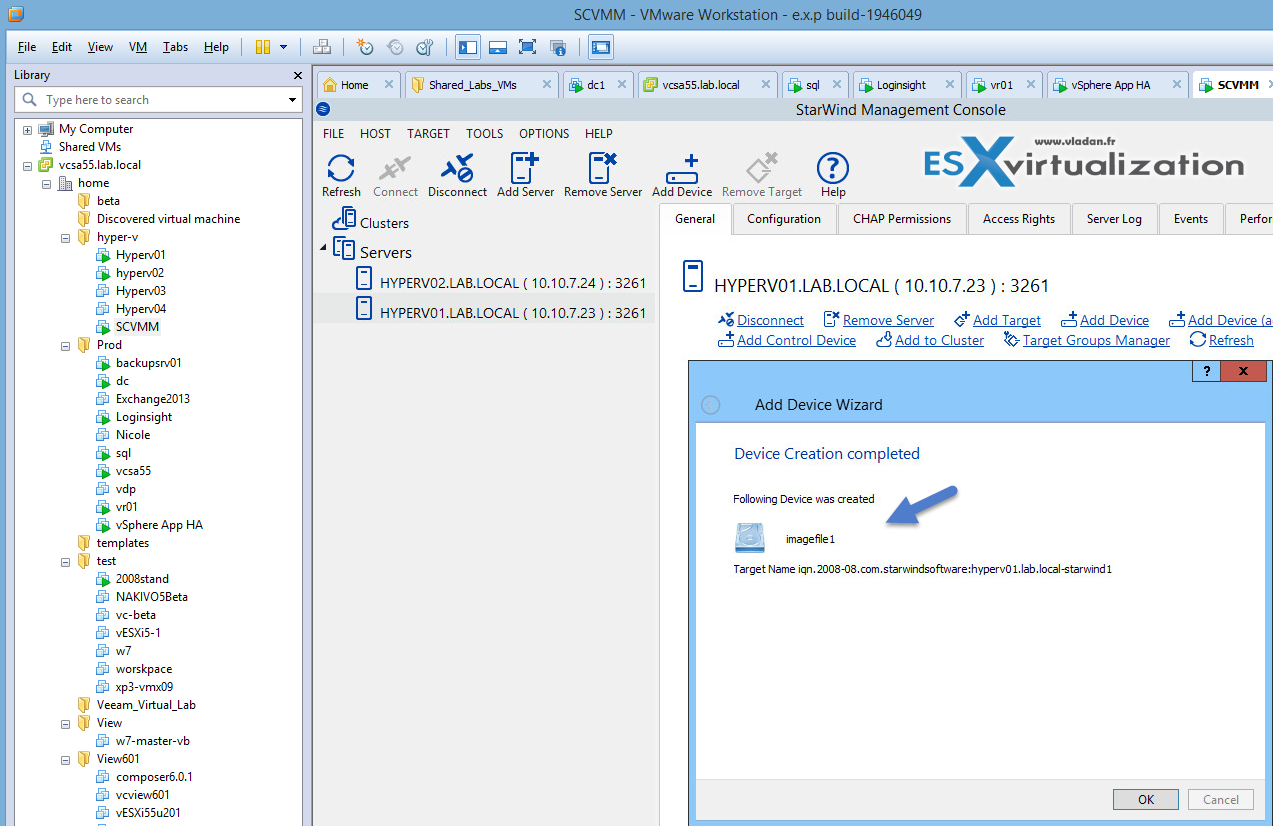Screen dimensions: 1273x826
Task: Take a snapshot using the VMware toolbar icon
Action: point(365,47)
